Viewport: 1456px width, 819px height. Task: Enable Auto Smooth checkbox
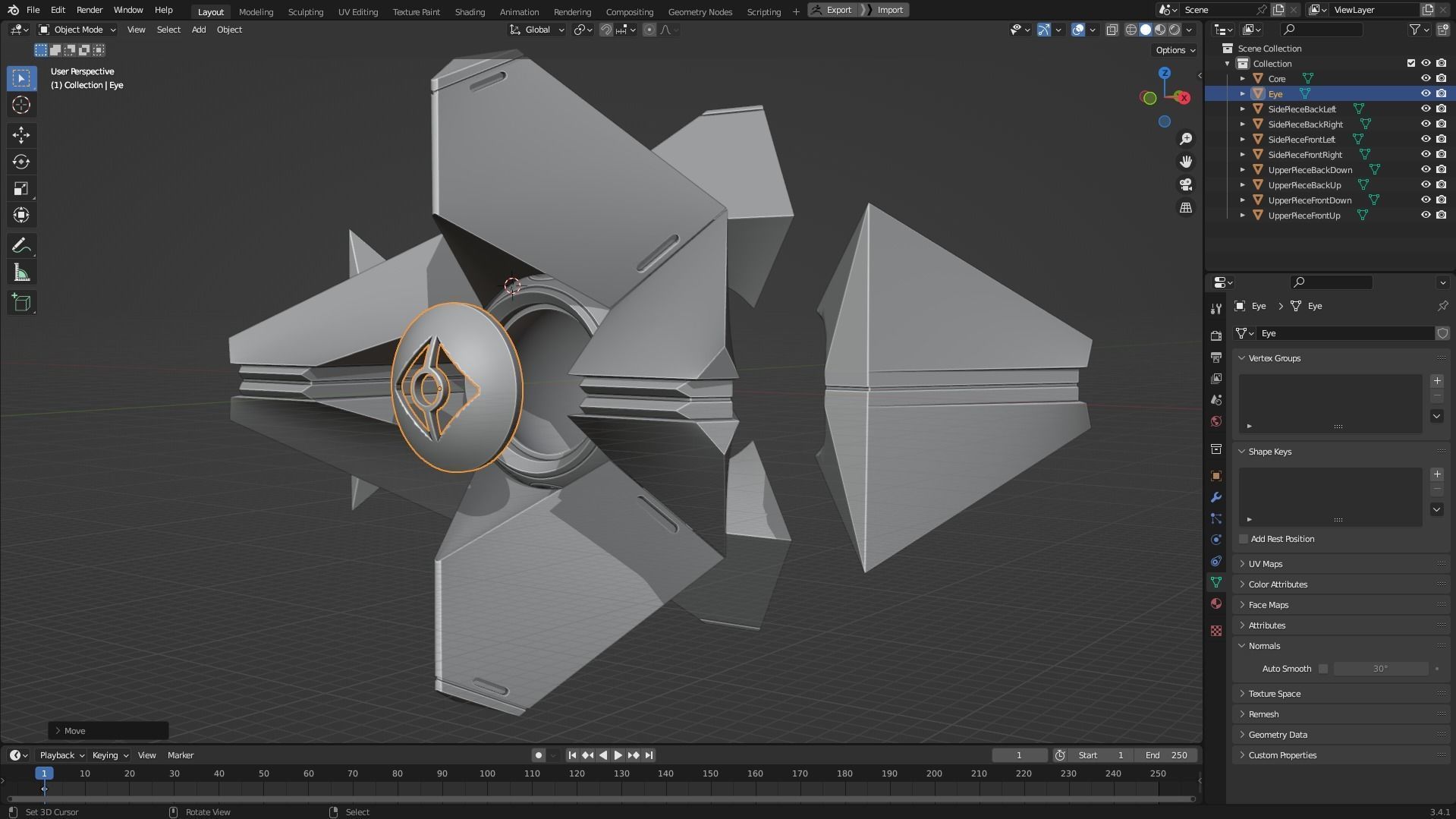(x=1323, y=669)
